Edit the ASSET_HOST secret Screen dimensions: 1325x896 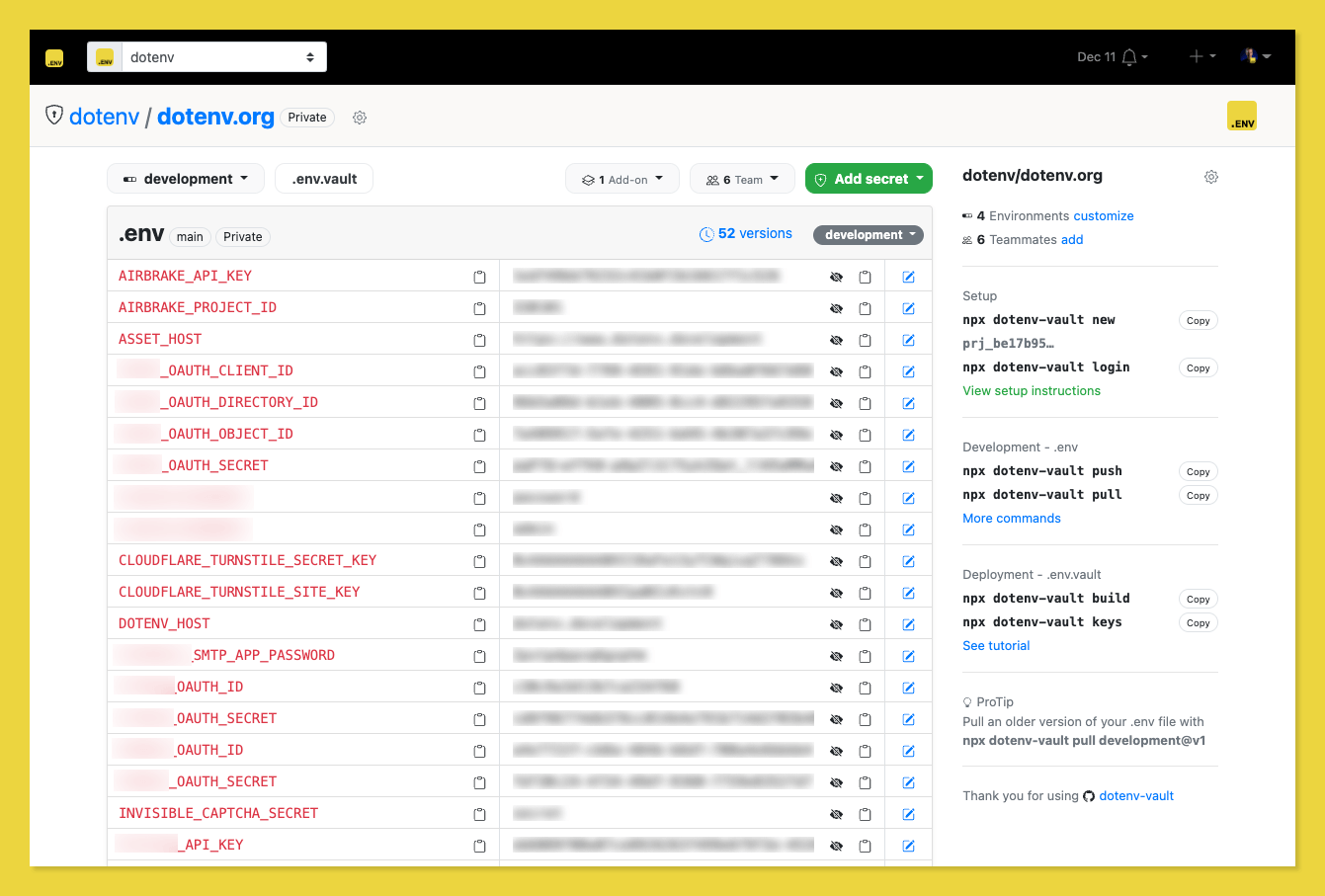point(909,341)
